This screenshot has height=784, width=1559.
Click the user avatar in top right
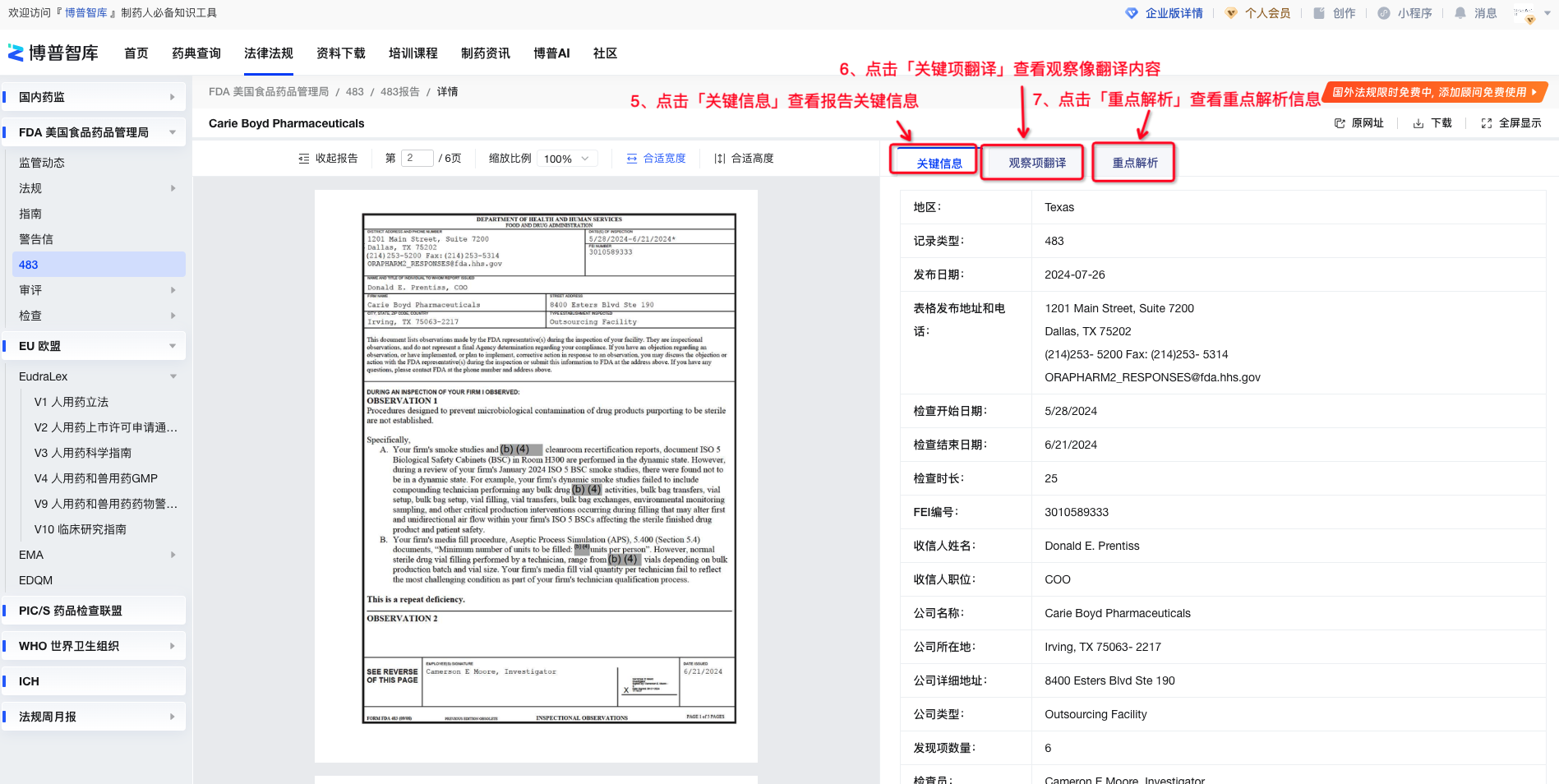(1525, 14)
